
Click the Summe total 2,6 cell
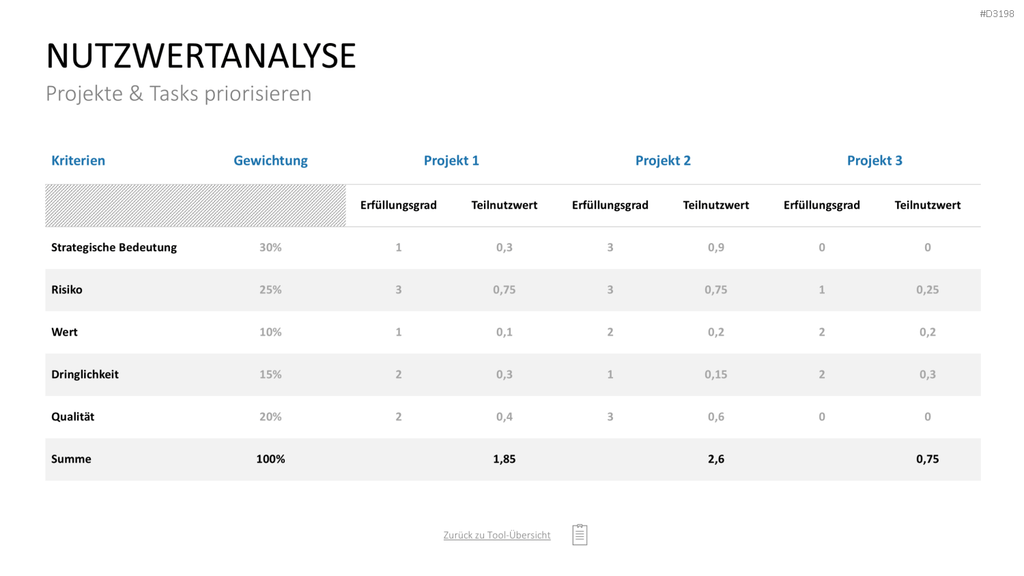(x=716, y=459)
